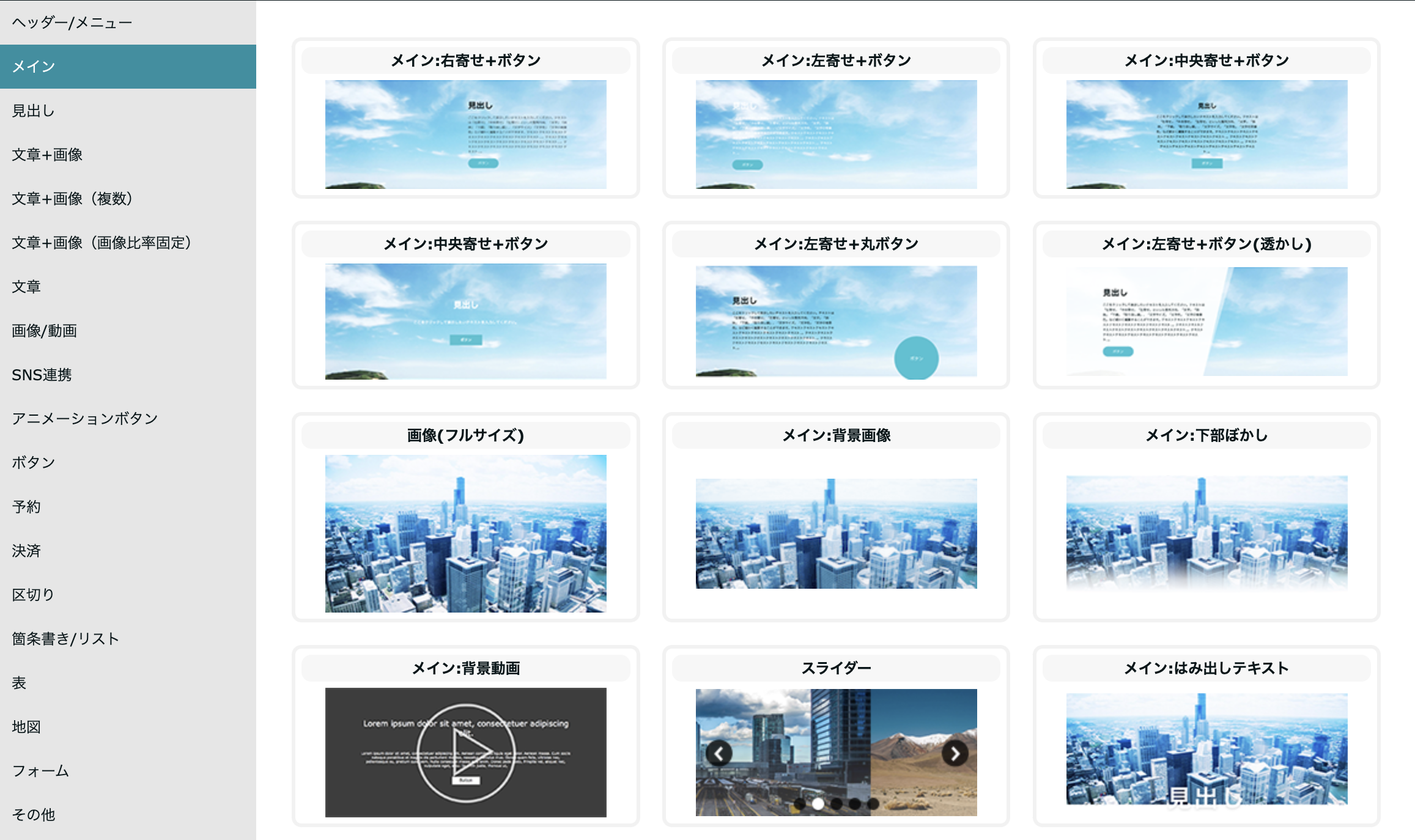This screenshot has width=1415, height=840.
Task: Open the ヘッダー/メニュー category
Action: pos(72,23)
